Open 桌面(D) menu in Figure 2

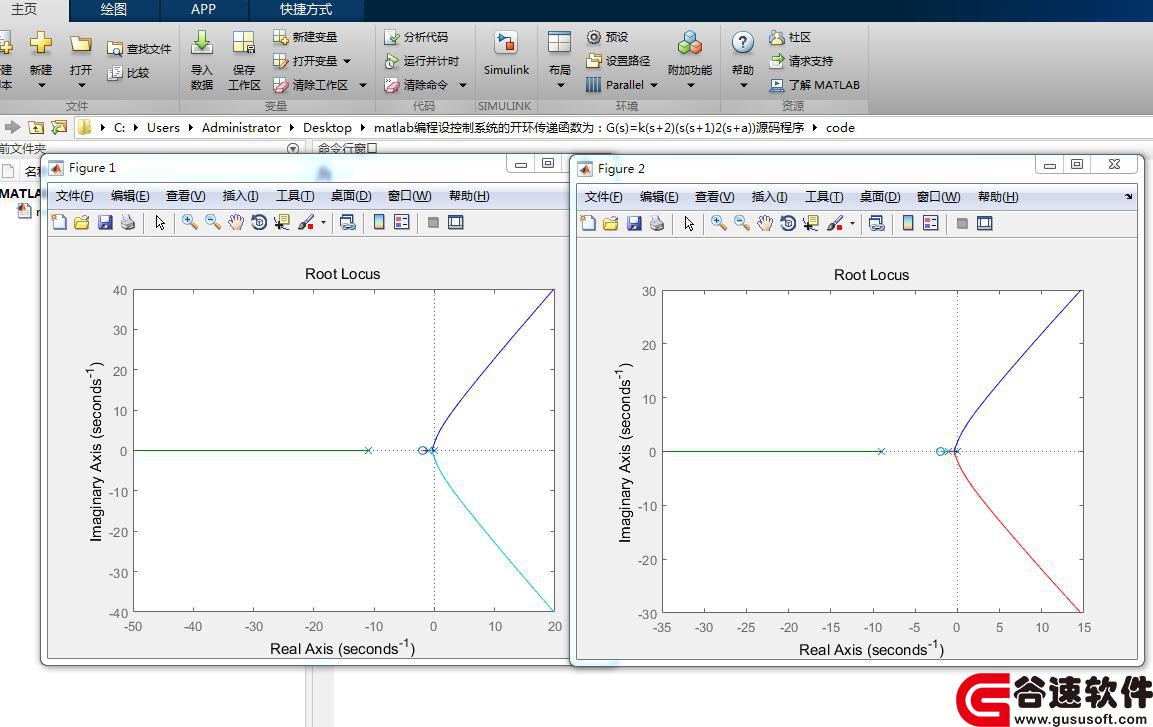coord(879,196)
